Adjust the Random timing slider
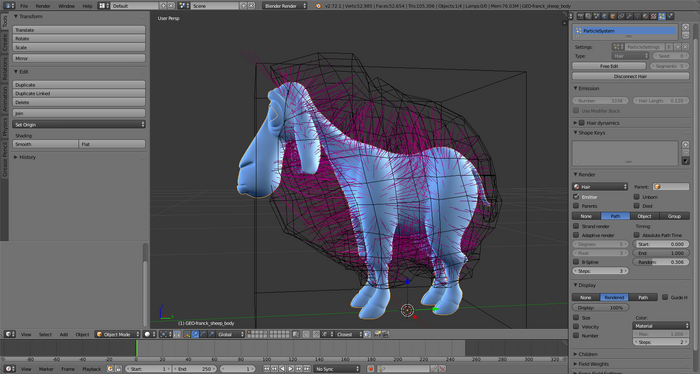 [x=661, y=262]
